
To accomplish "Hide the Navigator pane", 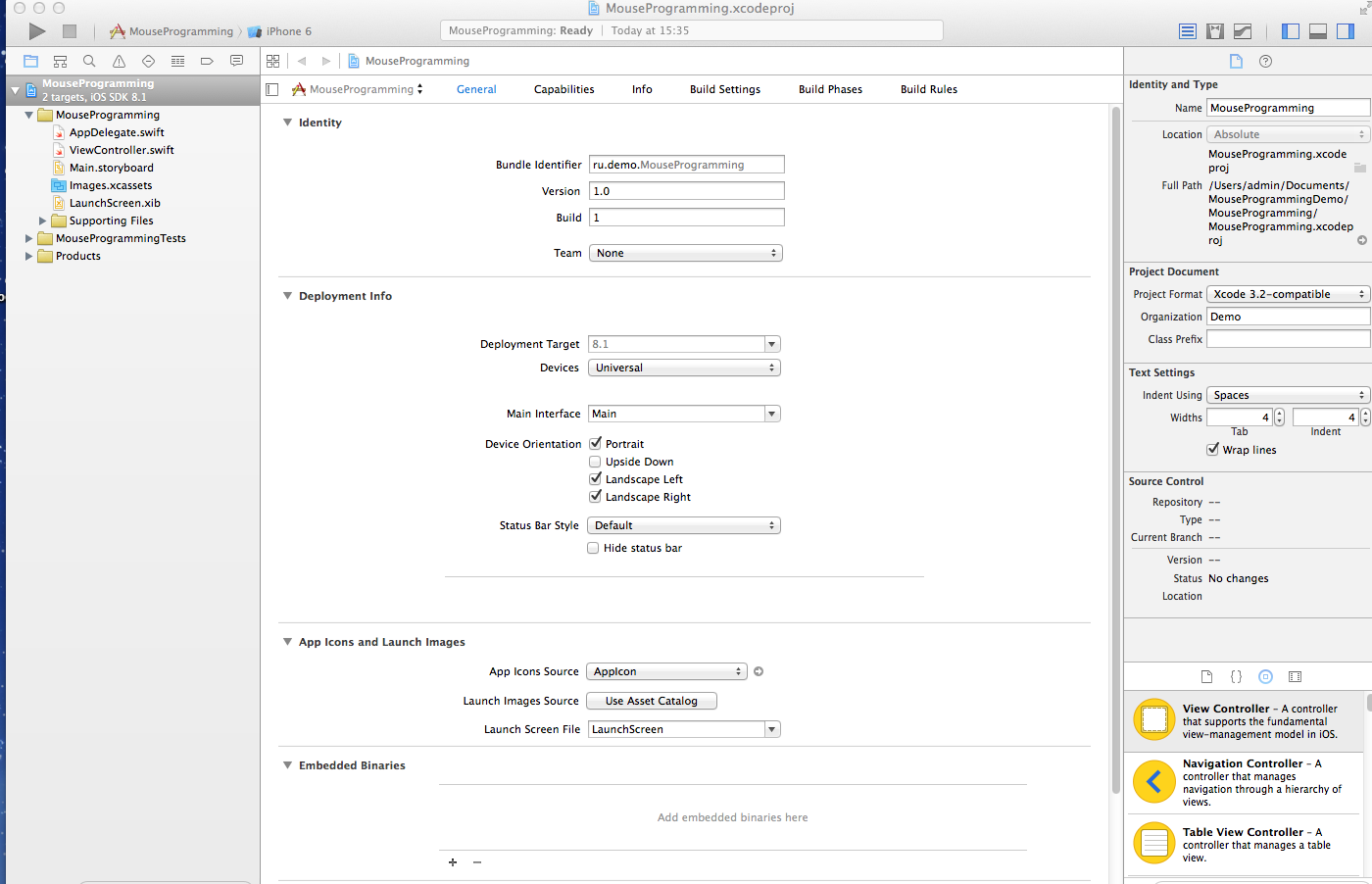I will click(1291, 31).
